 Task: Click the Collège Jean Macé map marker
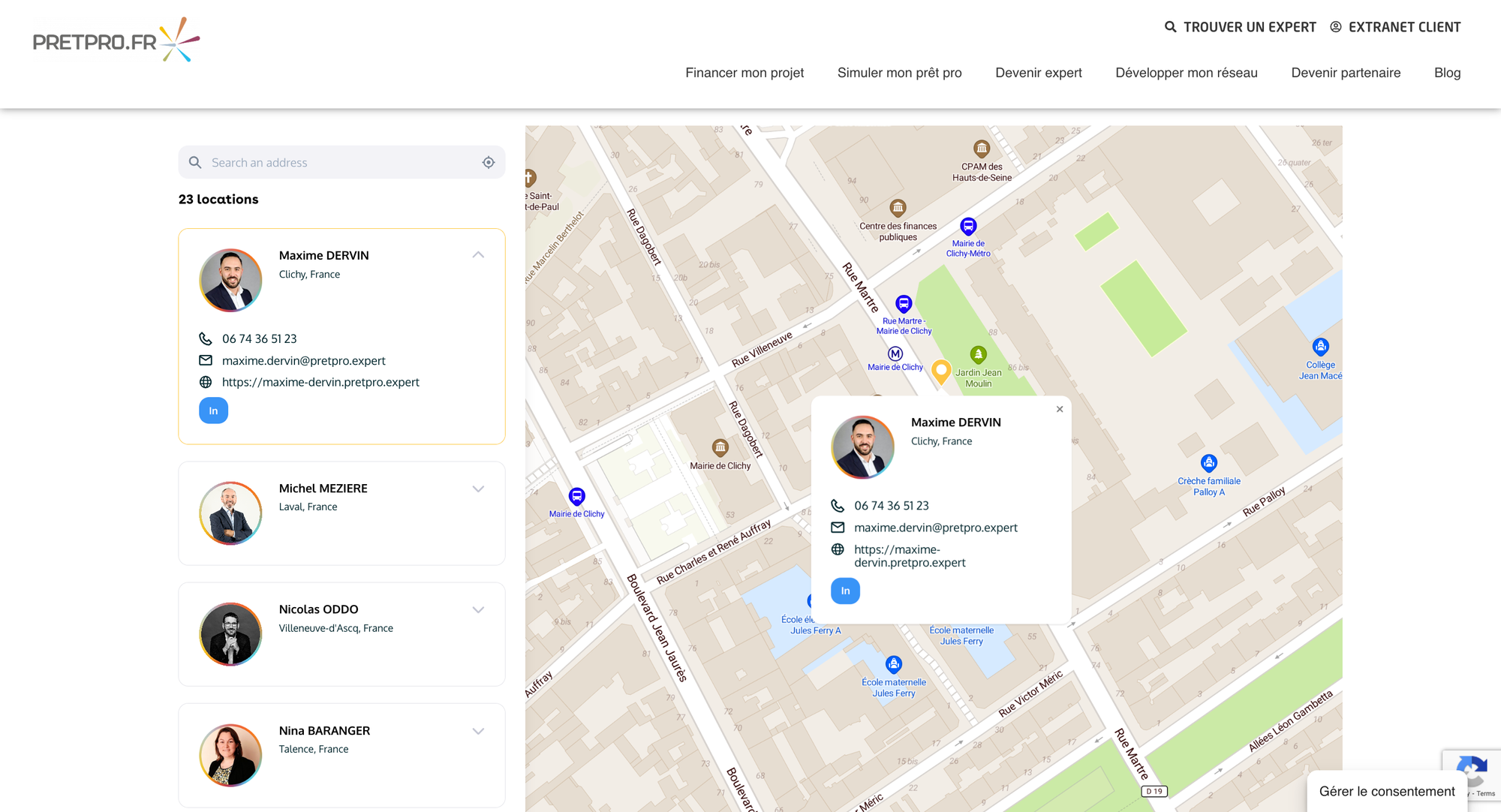[x=1320, y=347]
